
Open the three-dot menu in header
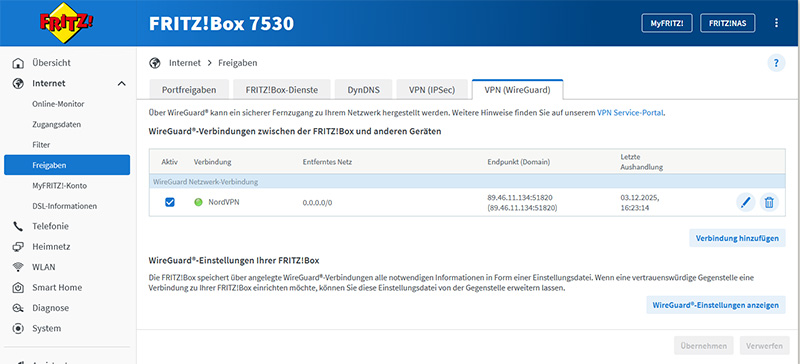(777, 22)
